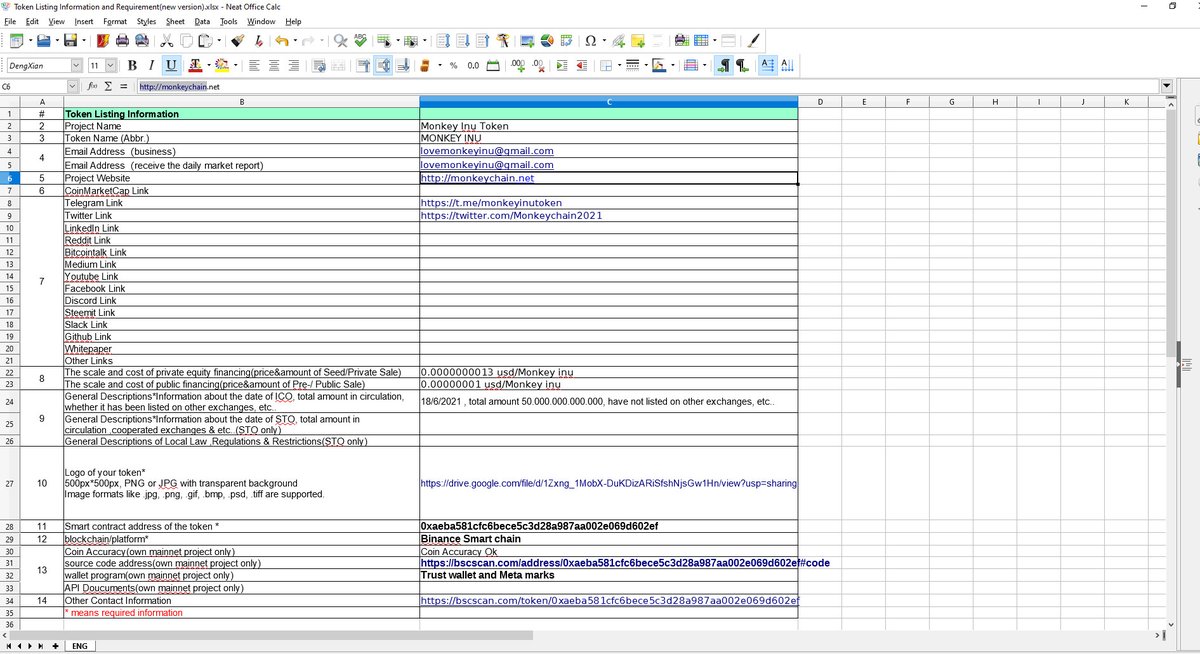The height and width of the screenshot is (654, 1200).
Task: Open the Undo history dropdown arrow
Action: click(296, 41)
